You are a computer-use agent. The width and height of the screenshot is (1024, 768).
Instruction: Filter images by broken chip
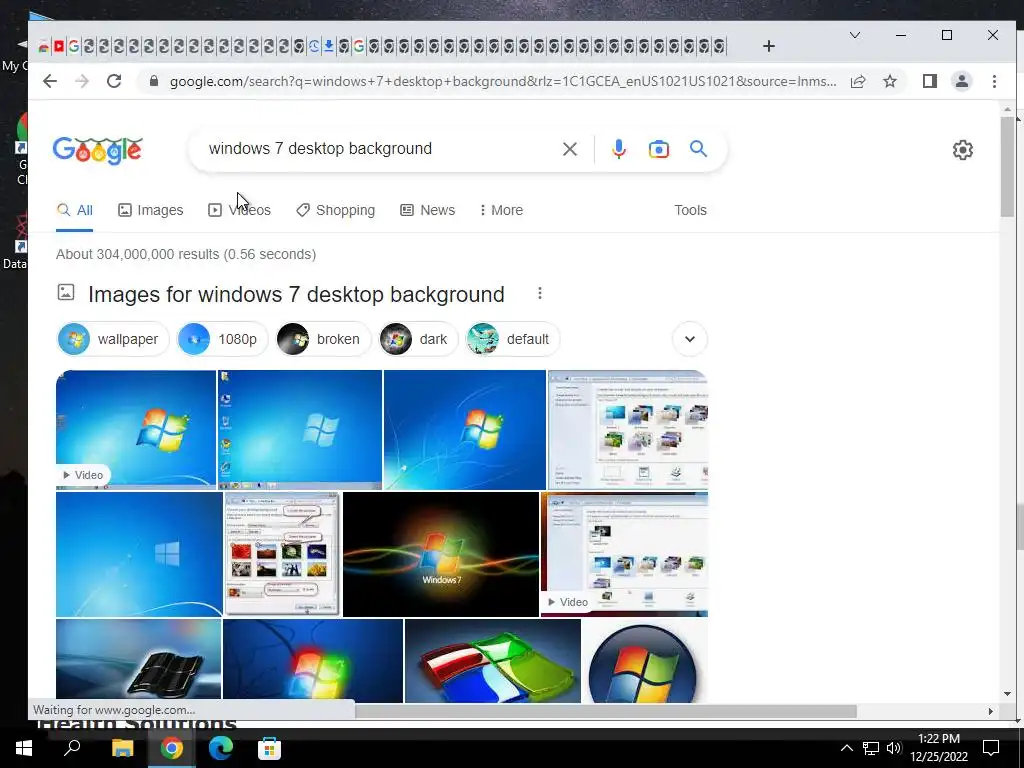point(323,339)
